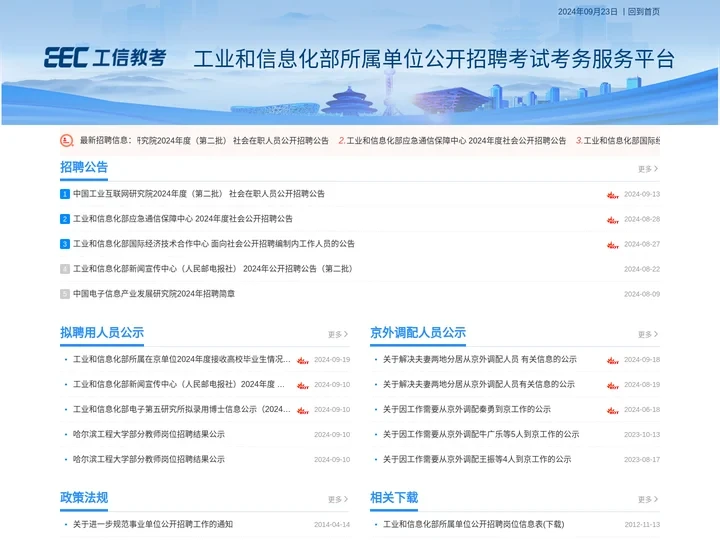Viewport: 720px width, 540px height.
Task: Open 关于进一步规范事业单位公开招聘工作的通知
Action: 153,524
